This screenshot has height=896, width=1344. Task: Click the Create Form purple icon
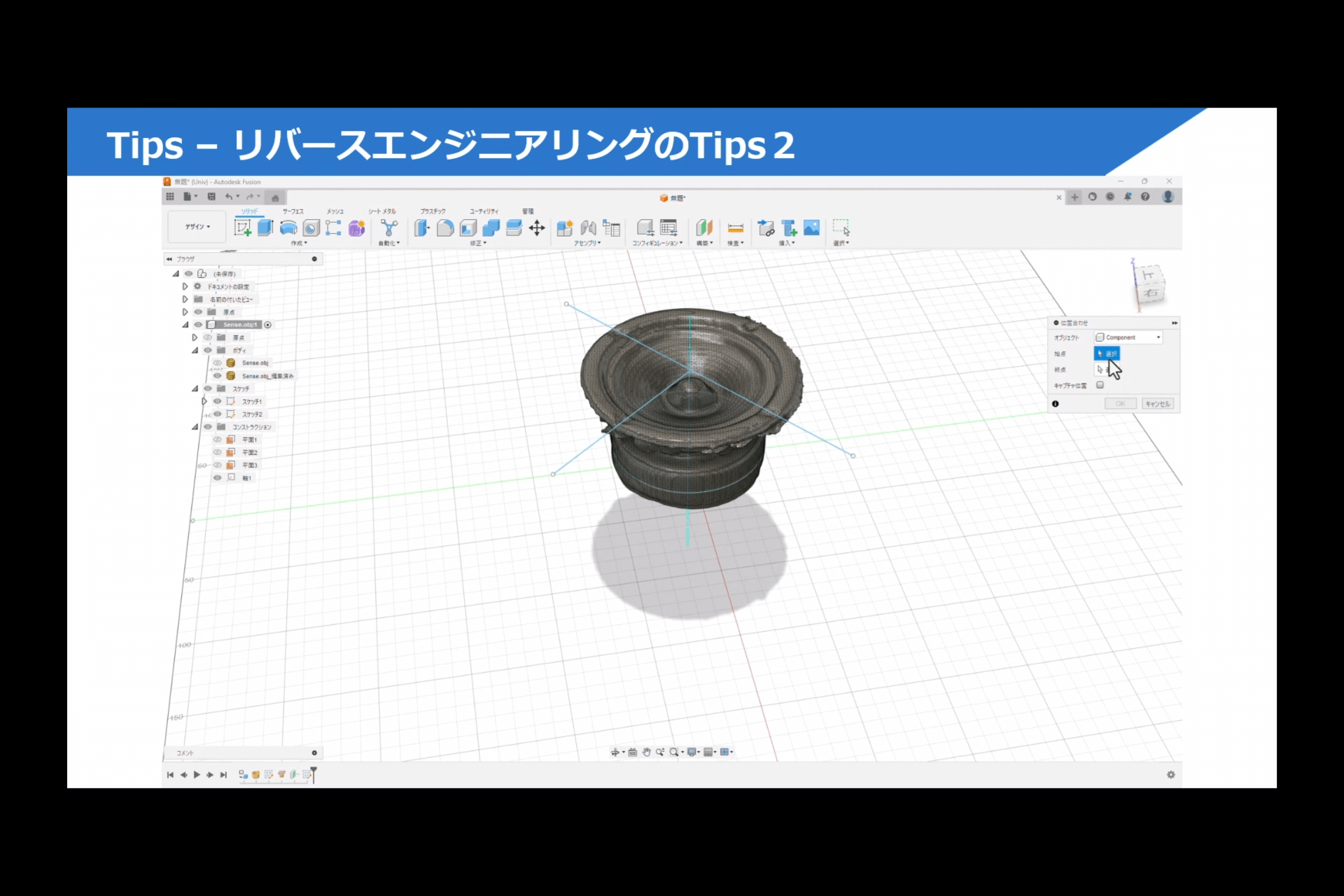(x=356, y=228)
